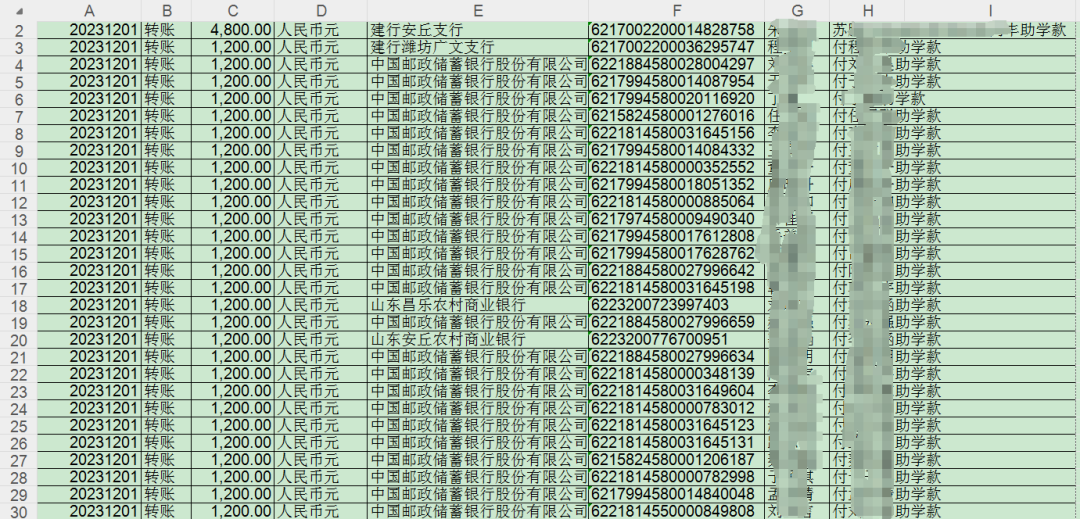This screenshot has height=519, width=1080.
Task: Select column I header
Action: pos(991,11)
